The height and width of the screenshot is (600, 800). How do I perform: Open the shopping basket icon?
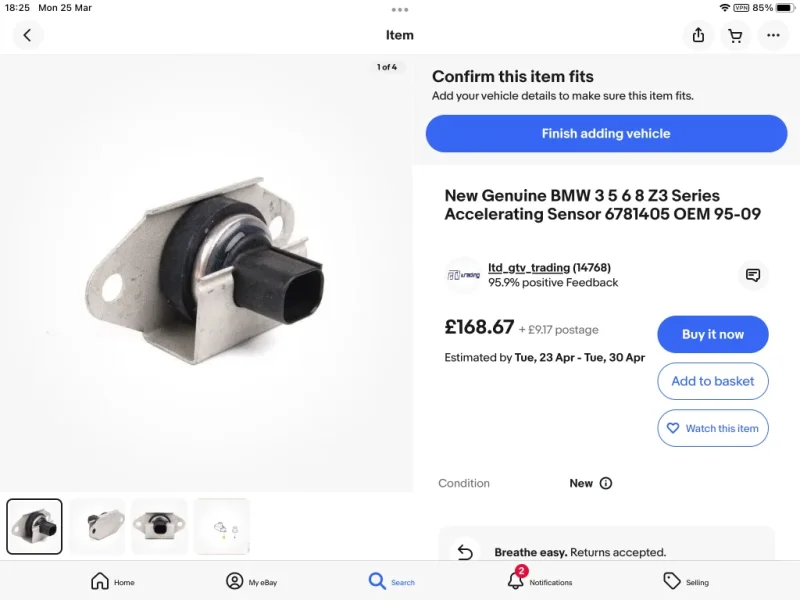[735, 35]
